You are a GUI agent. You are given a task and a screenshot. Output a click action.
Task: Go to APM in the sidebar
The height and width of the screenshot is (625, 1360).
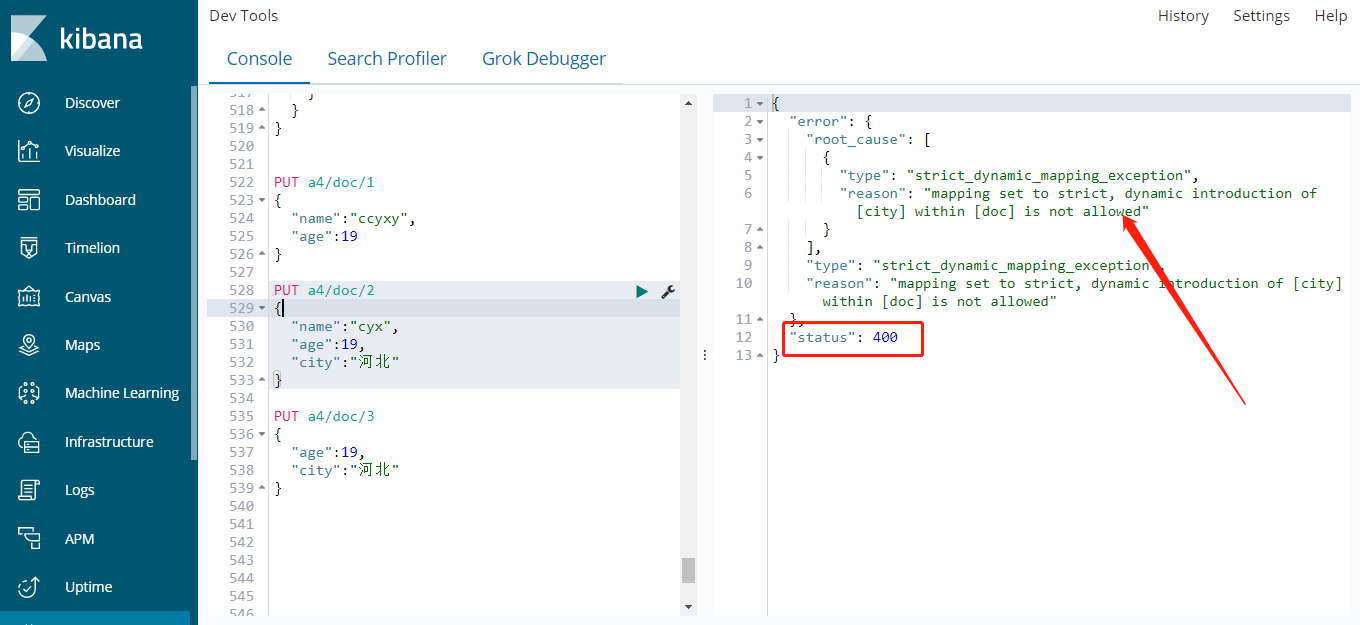point(80,539)
